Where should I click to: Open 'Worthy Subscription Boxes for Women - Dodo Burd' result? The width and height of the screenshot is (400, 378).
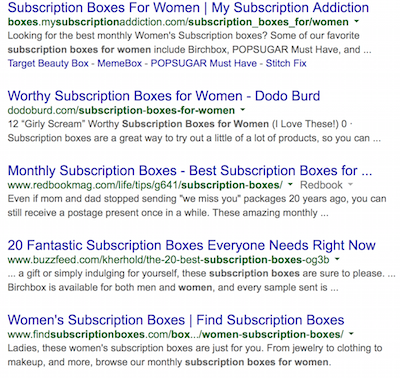164,96
